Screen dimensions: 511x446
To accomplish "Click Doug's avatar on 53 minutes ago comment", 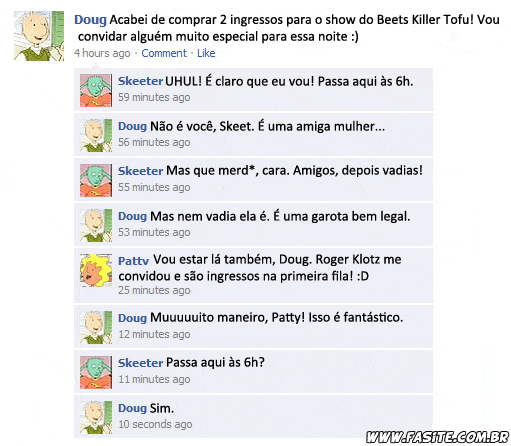I will pyautogui.click(x=96, y=226).
